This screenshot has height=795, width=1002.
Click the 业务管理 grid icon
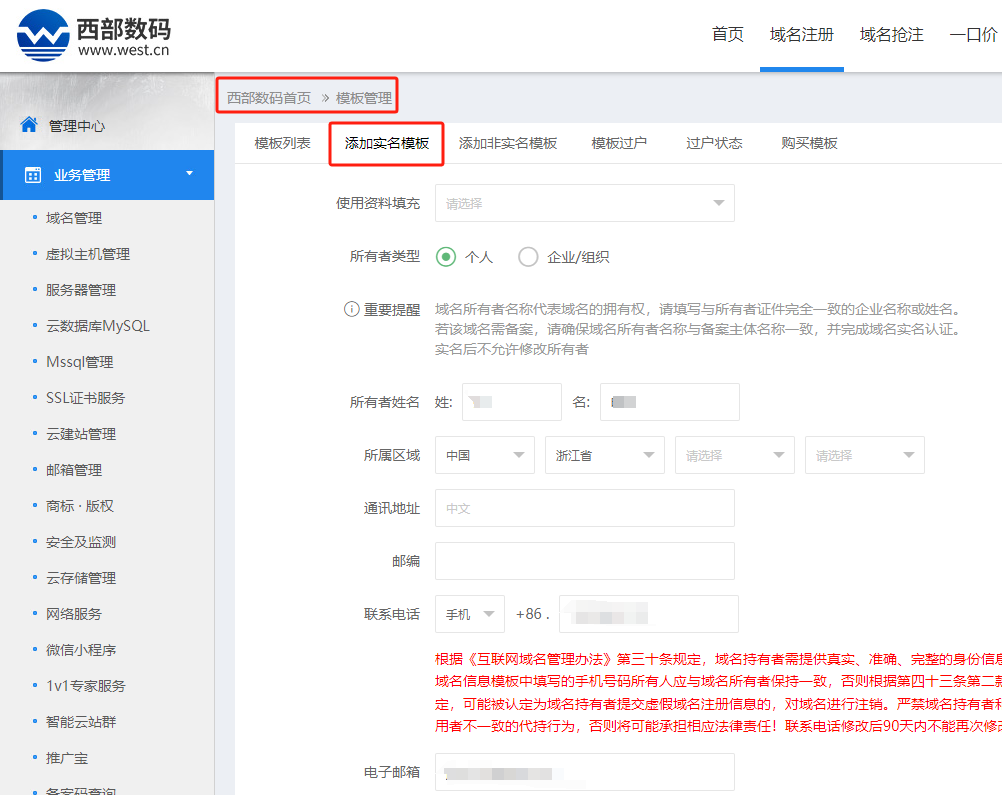33,174
